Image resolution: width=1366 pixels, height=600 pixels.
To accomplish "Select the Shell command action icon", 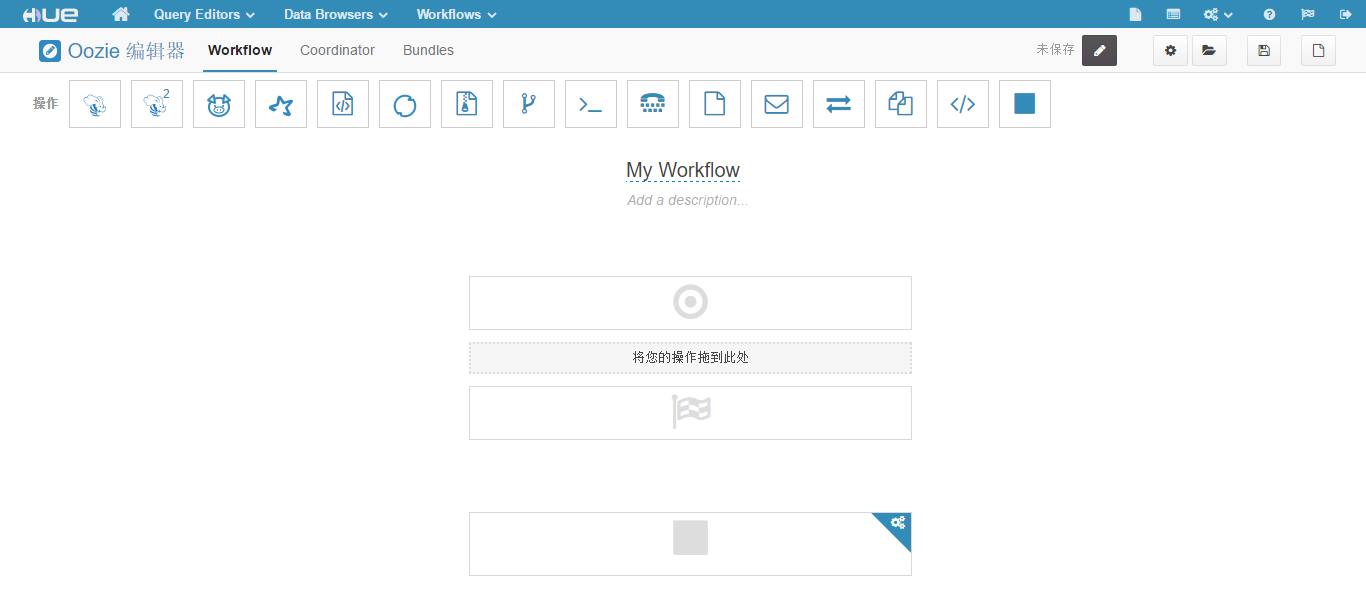I will click(591, 104).
